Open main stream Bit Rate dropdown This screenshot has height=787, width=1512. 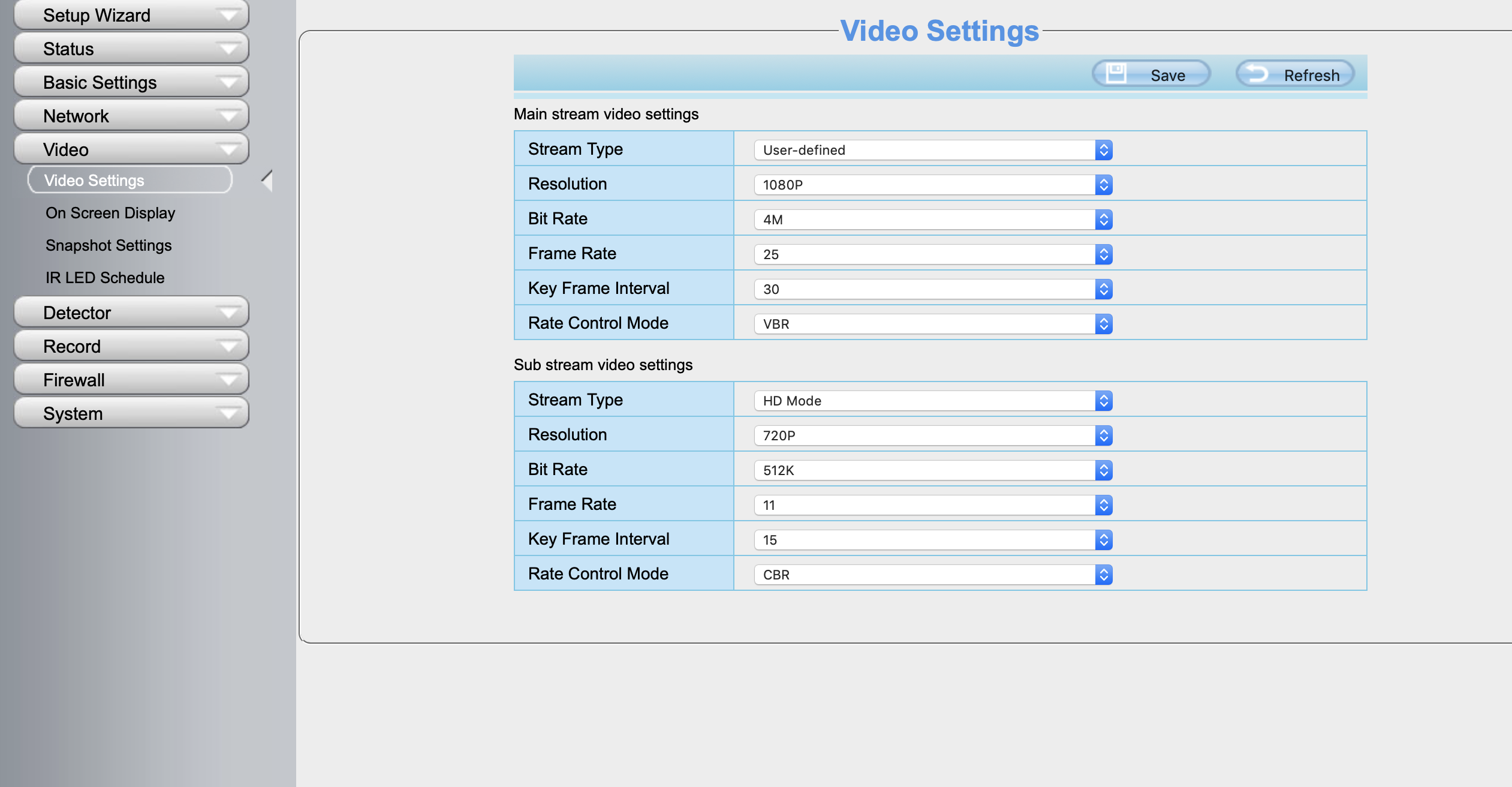932,220
